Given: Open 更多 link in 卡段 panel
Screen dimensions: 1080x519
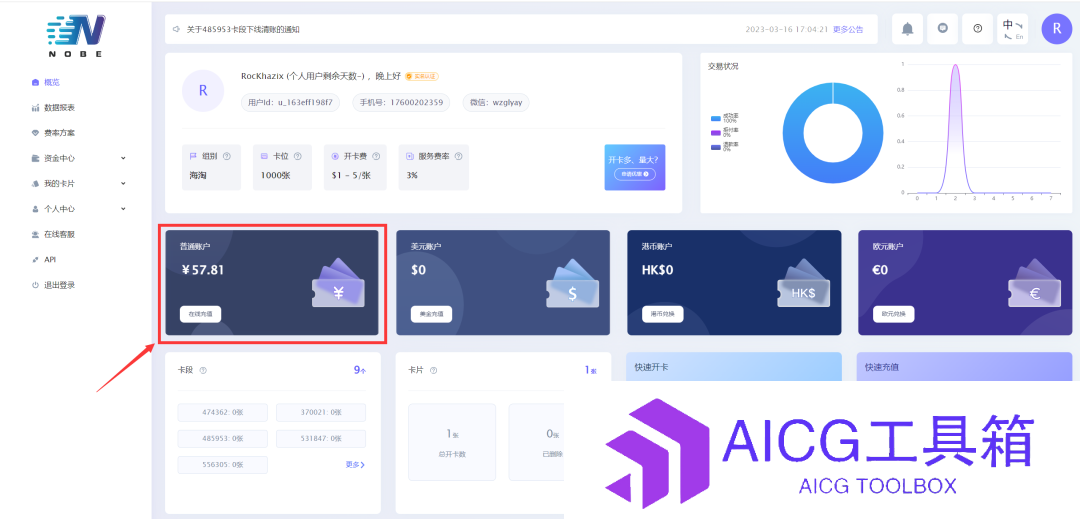Looking at the screenshot, I should coord(355,465).
